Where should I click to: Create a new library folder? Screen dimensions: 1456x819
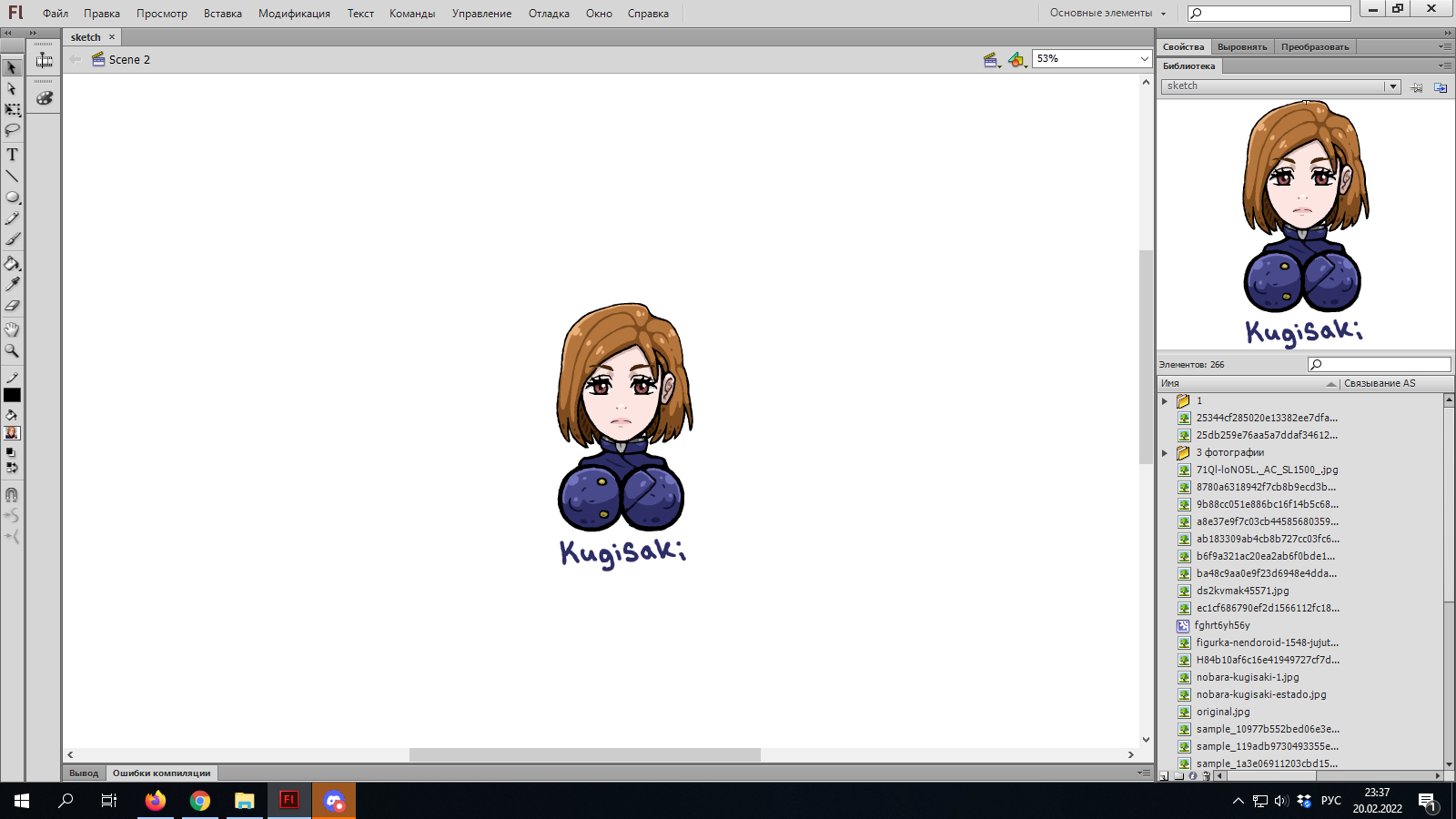point(1179,776)
